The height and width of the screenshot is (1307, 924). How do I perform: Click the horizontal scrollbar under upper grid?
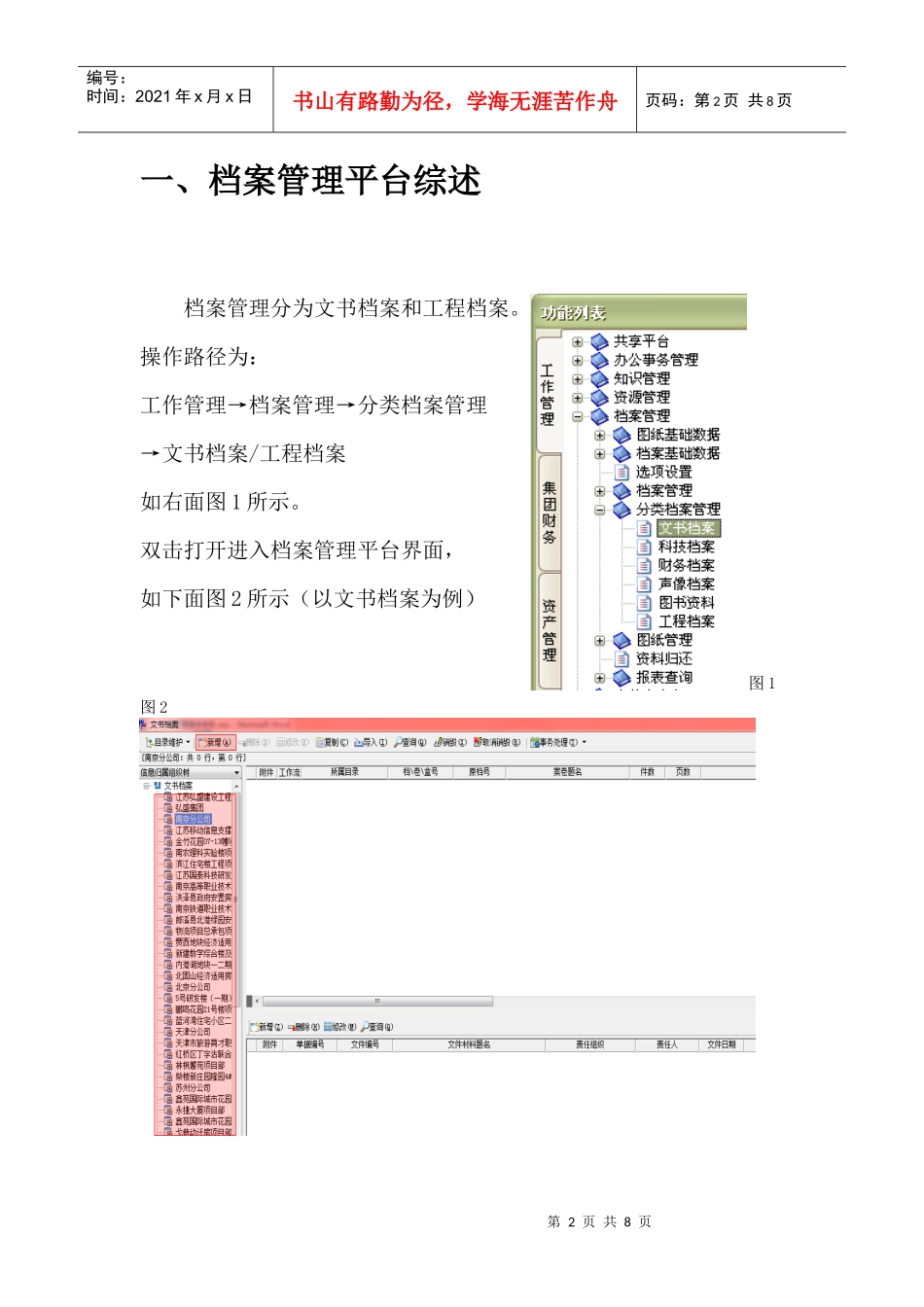click(377, 1001)
